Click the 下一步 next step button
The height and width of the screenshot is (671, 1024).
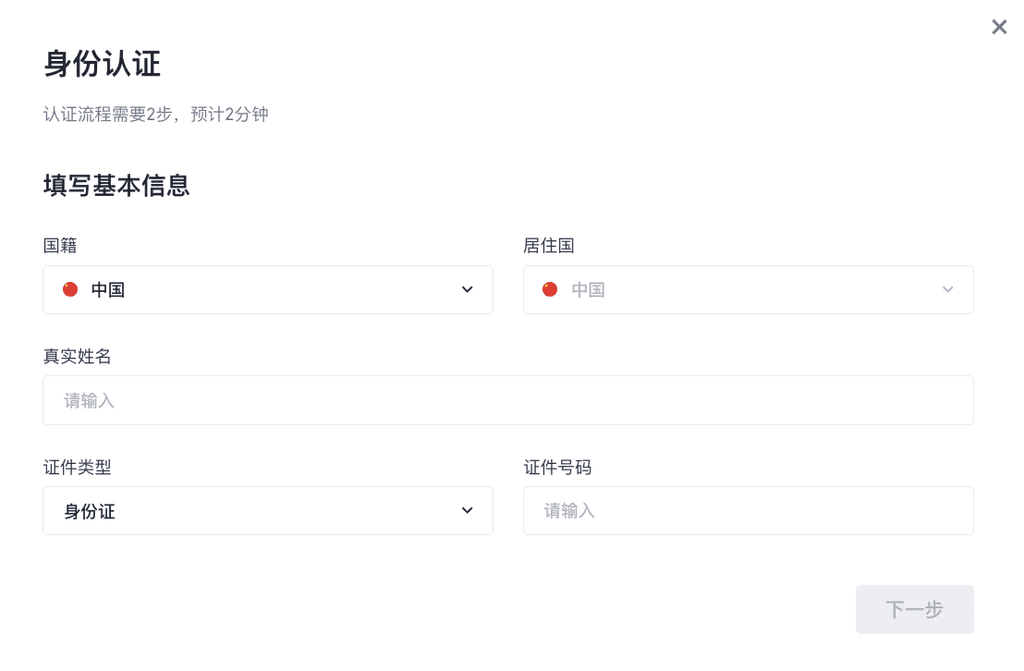pyautogui.click(x=914, y=609)
